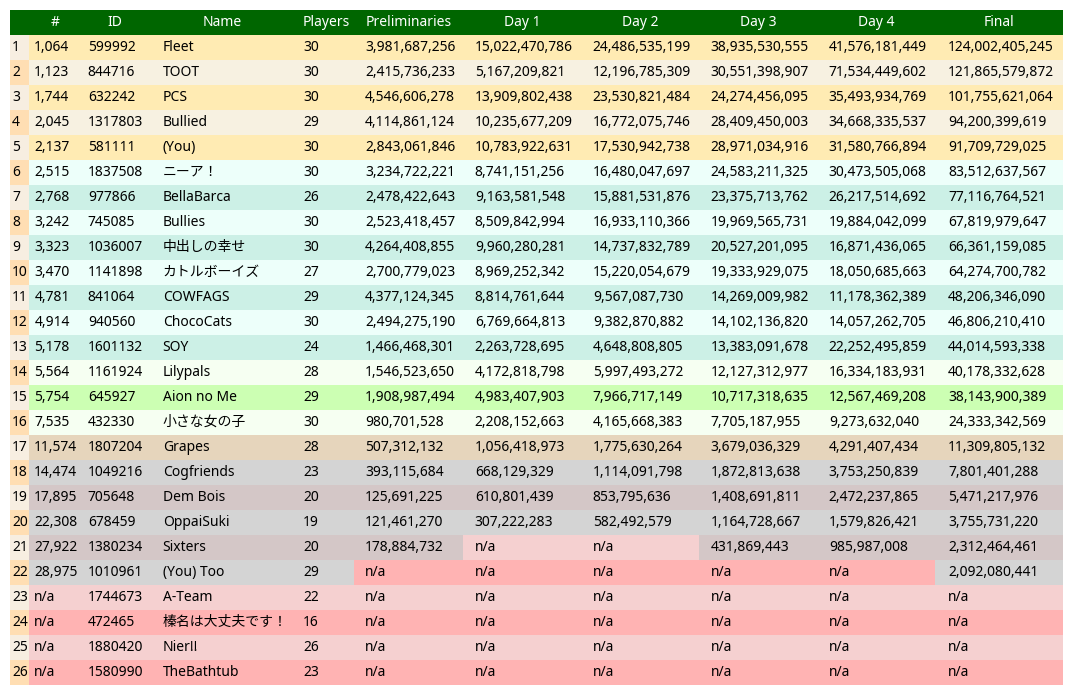
Task: Select the team name Fleet
Action: point(178,46)
